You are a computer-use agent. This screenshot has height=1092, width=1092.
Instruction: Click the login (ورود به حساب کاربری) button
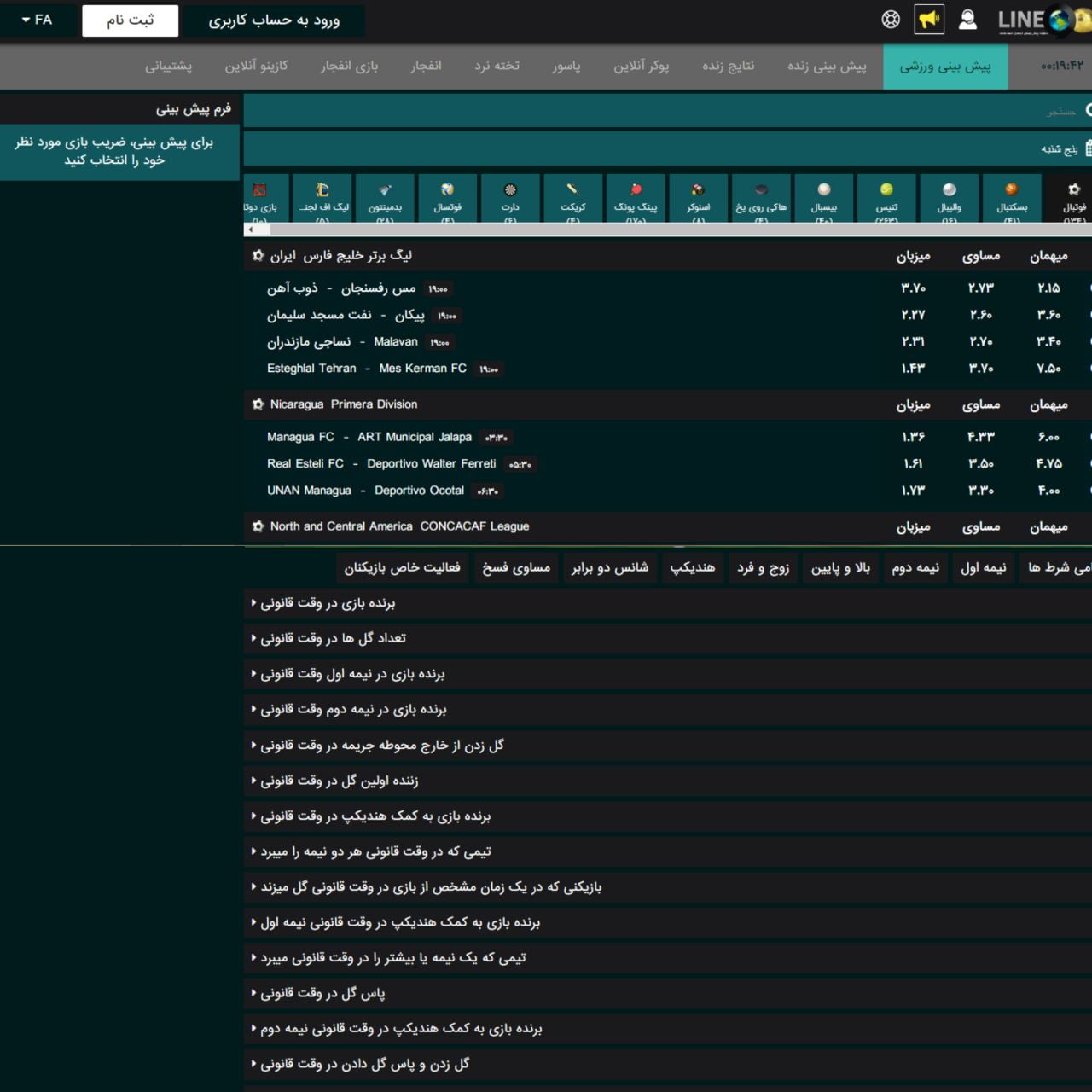click(x=274, y=20)
